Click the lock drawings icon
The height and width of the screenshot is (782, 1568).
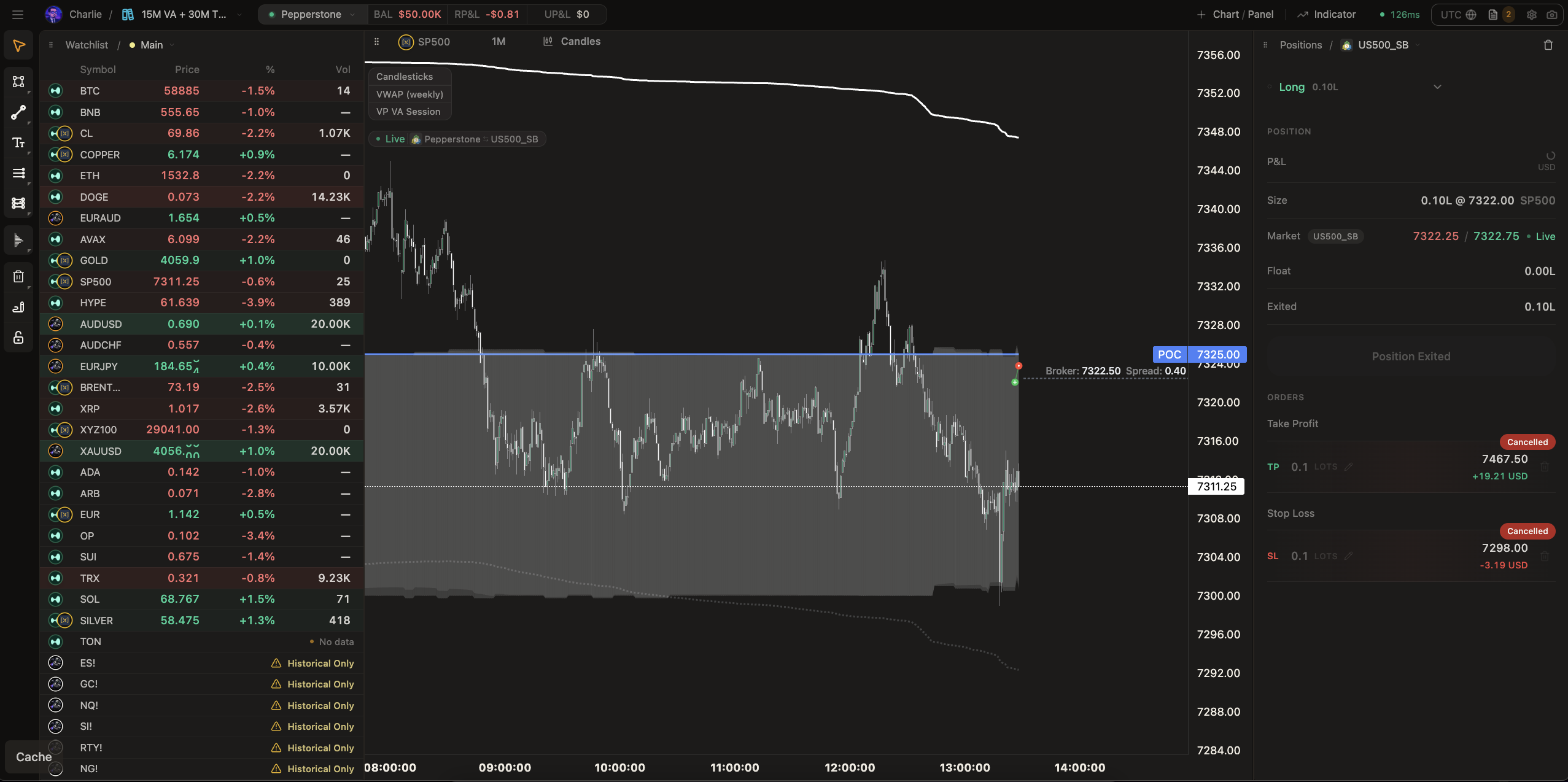pos(18,338)
